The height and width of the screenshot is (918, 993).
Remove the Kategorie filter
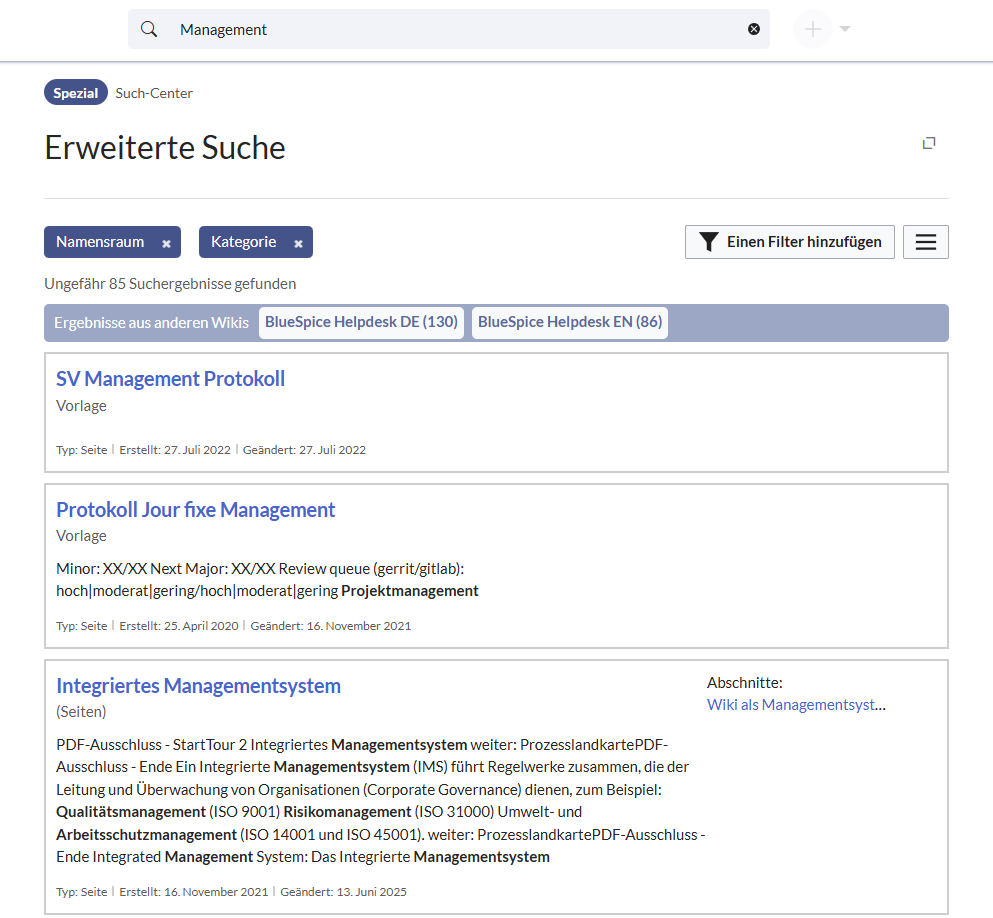tap(298, 243)
